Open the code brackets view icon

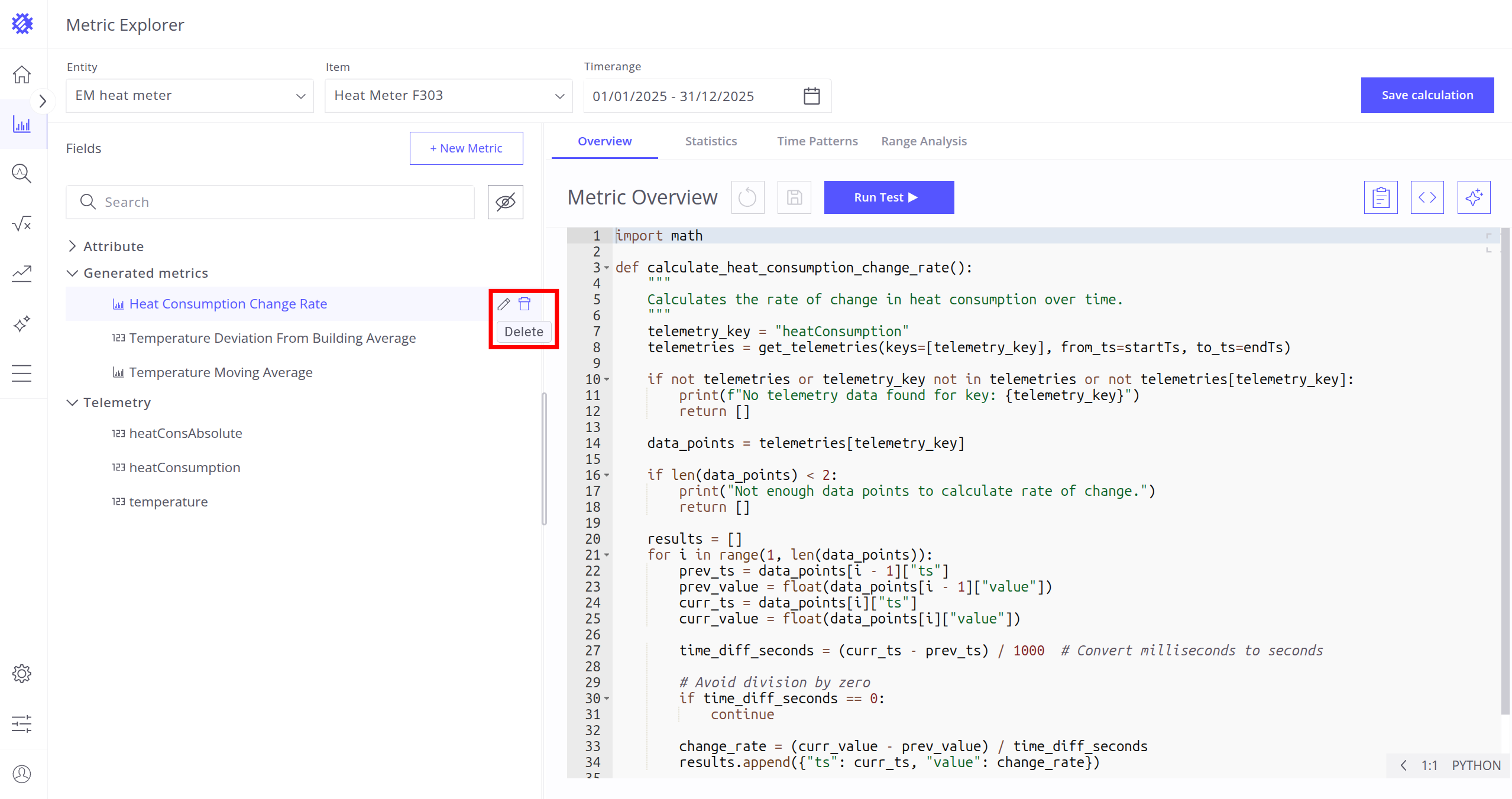[x=1427, y=197]
